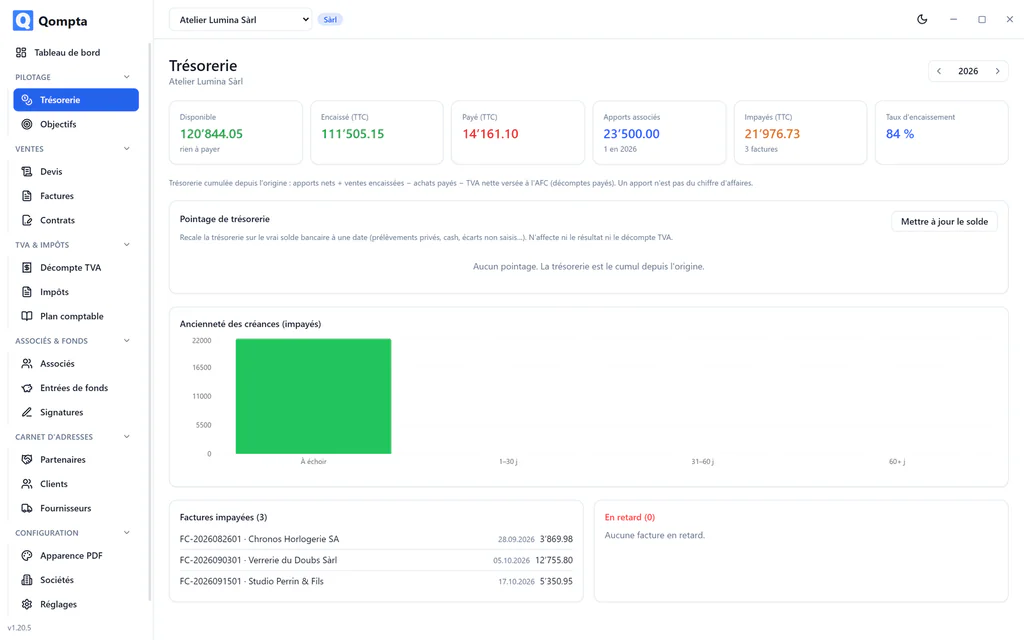The width and height of the screenshot is (1024, 640).
Task: Open the Objectifs menu item
Action: [x=76, y=124]
